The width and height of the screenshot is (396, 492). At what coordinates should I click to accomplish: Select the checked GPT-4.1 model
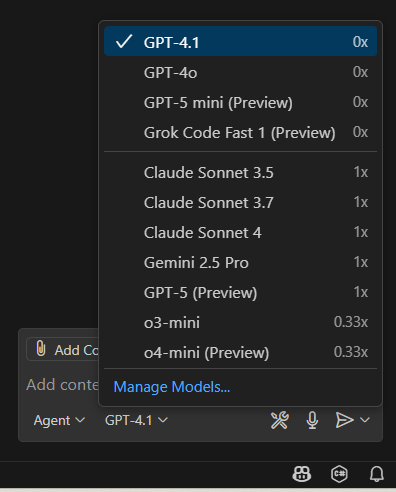pyautogui.click(x=240, y=42)
